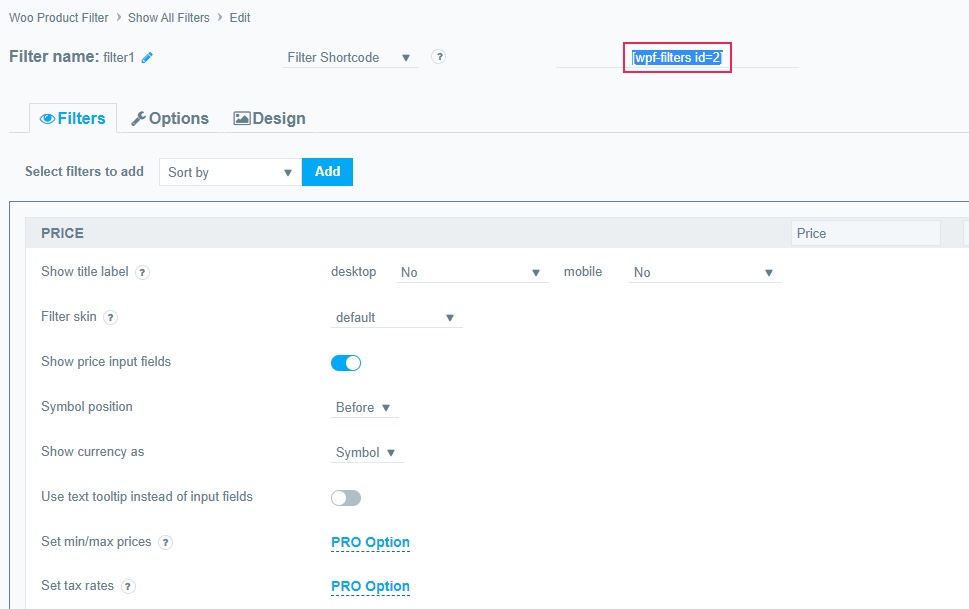Open Show currency as Symbol dropdown

(x=366, y=453)
